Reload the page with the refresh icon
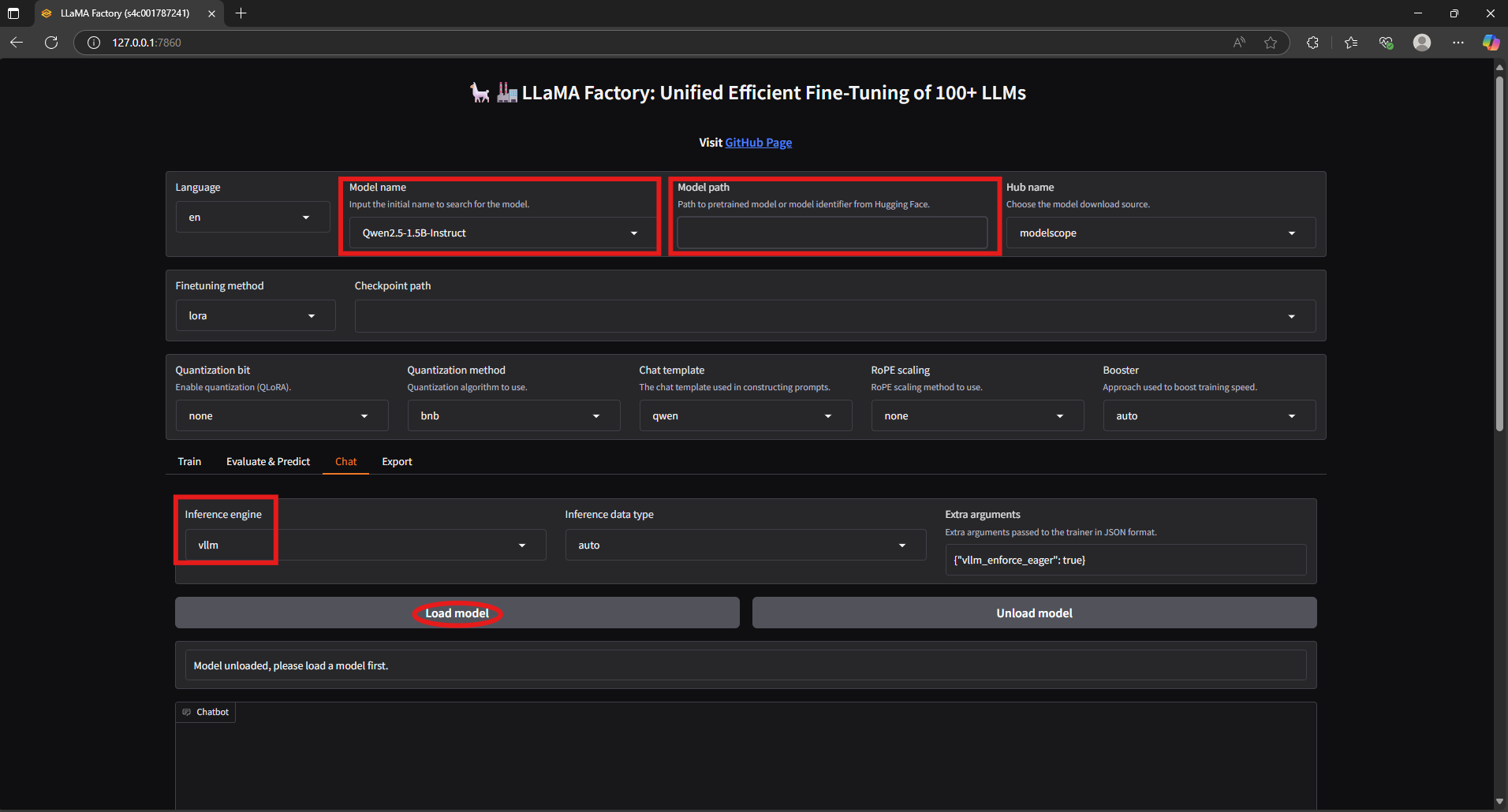 [51, 43]
